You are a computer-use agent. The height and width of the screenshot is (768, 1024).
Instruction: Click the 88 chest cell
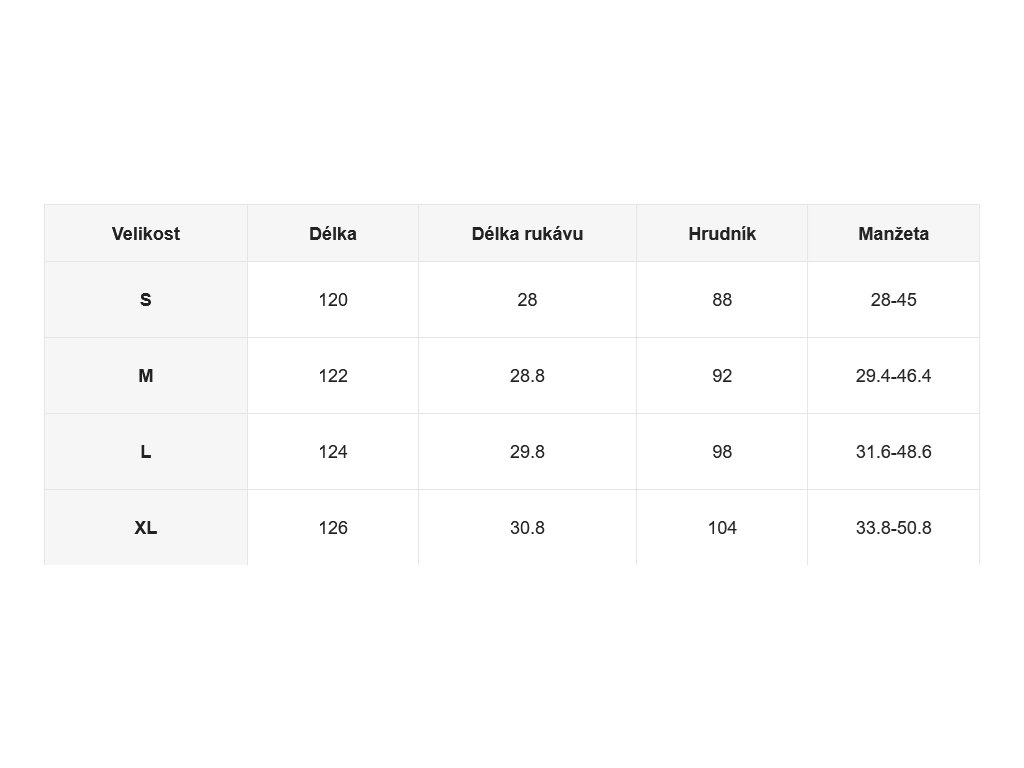coord(722,300)
